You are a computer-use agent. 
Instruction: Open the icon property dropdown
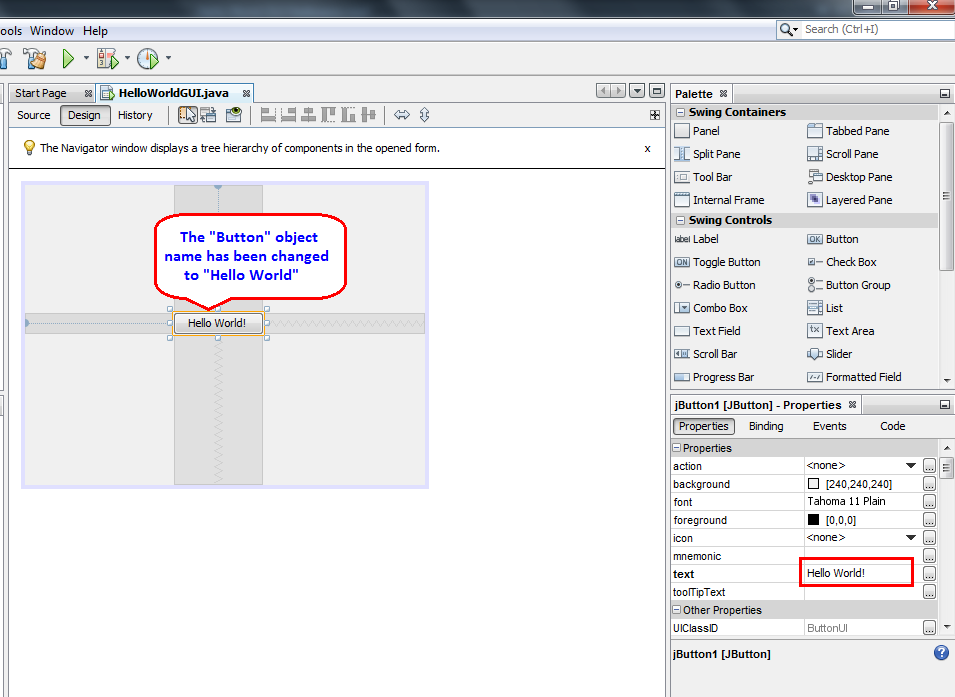tap(910, 538)
